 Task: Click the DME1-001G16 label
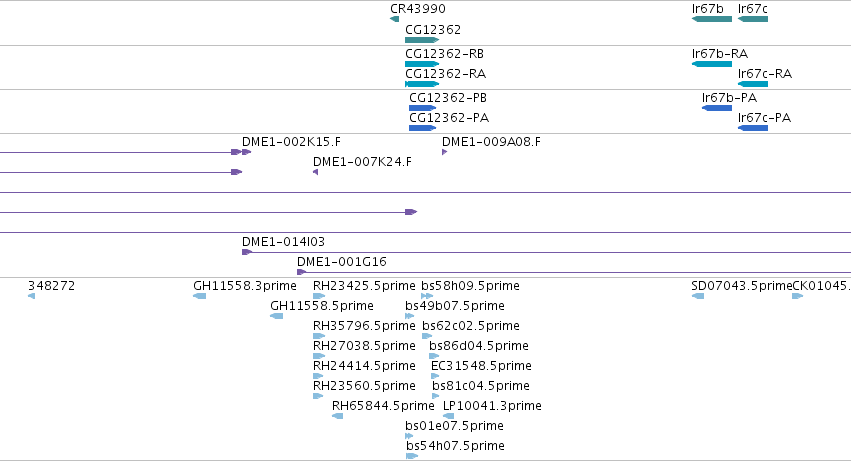(x=342, y=262)
